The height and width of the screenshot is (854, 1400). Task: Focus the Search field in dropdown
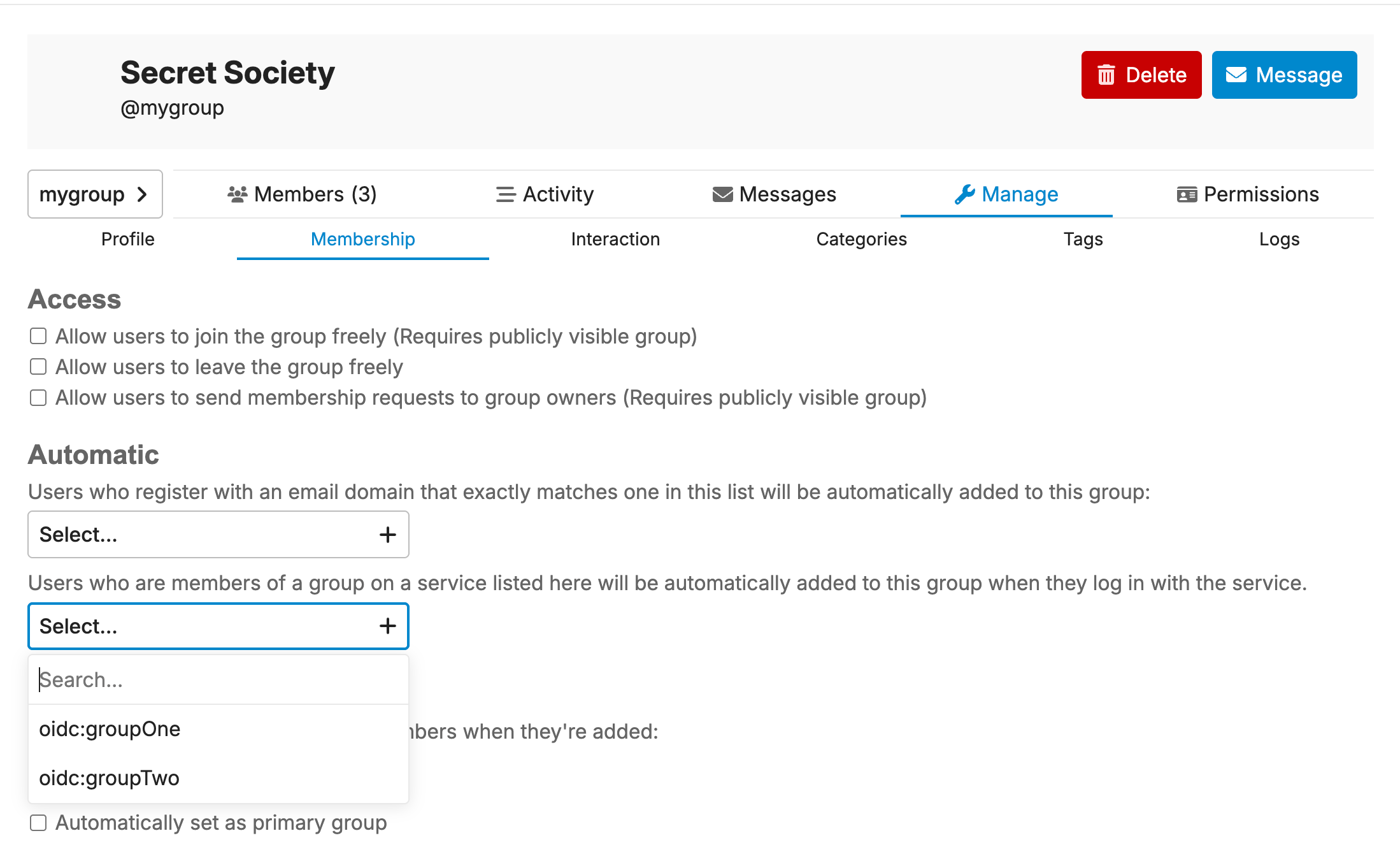tap(218, 680)
